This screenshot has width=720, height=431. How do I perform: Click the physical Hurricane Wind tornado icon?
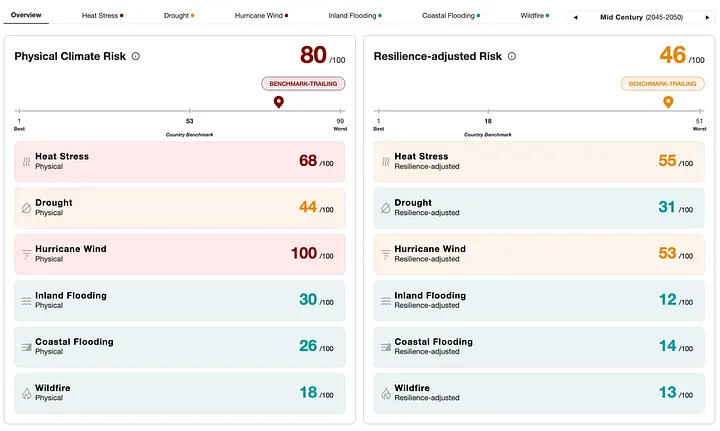[x=27, y=254]
